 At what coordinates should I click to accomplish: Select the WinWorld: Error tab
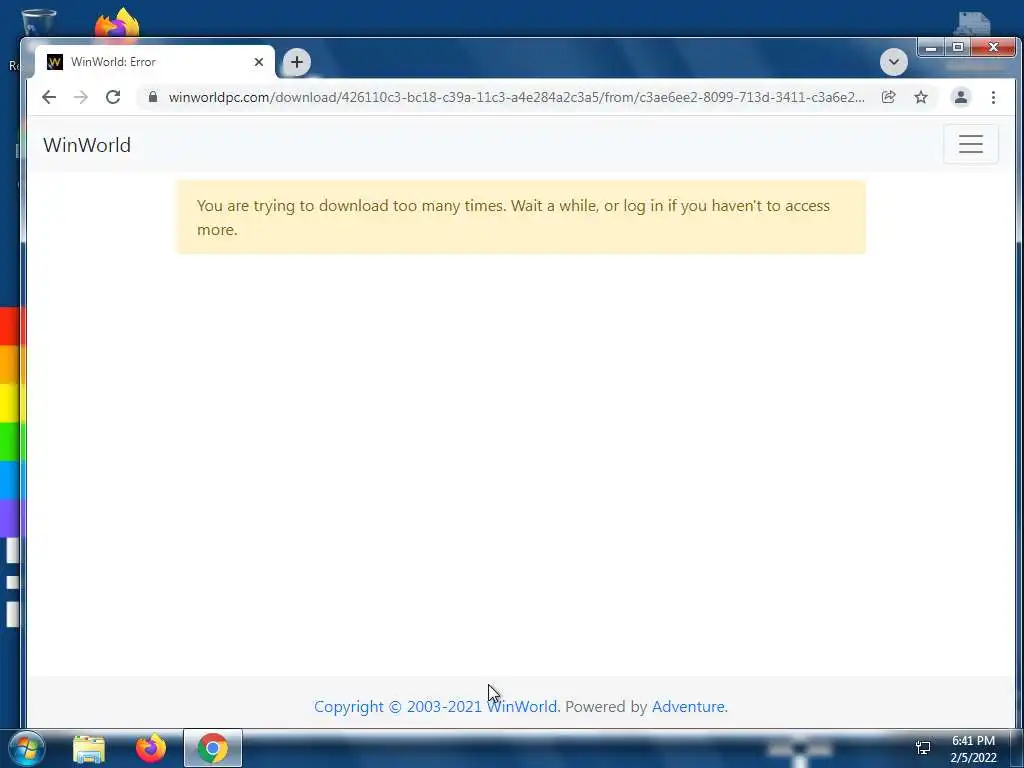(x=154, y=62)
